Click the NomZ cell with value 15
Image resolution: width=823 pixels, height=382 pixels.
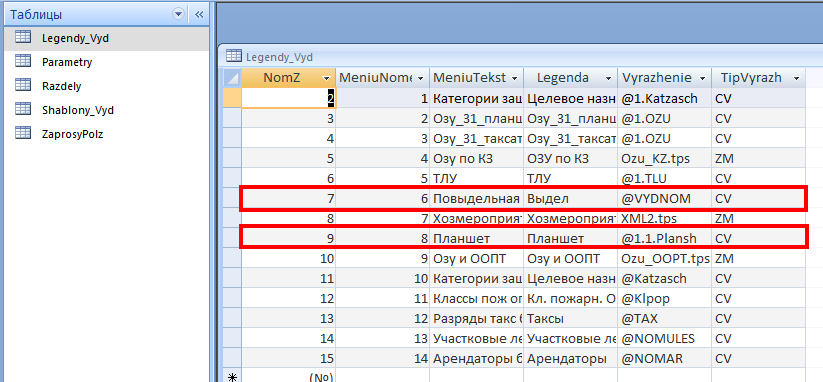click(x=289, y=359)
